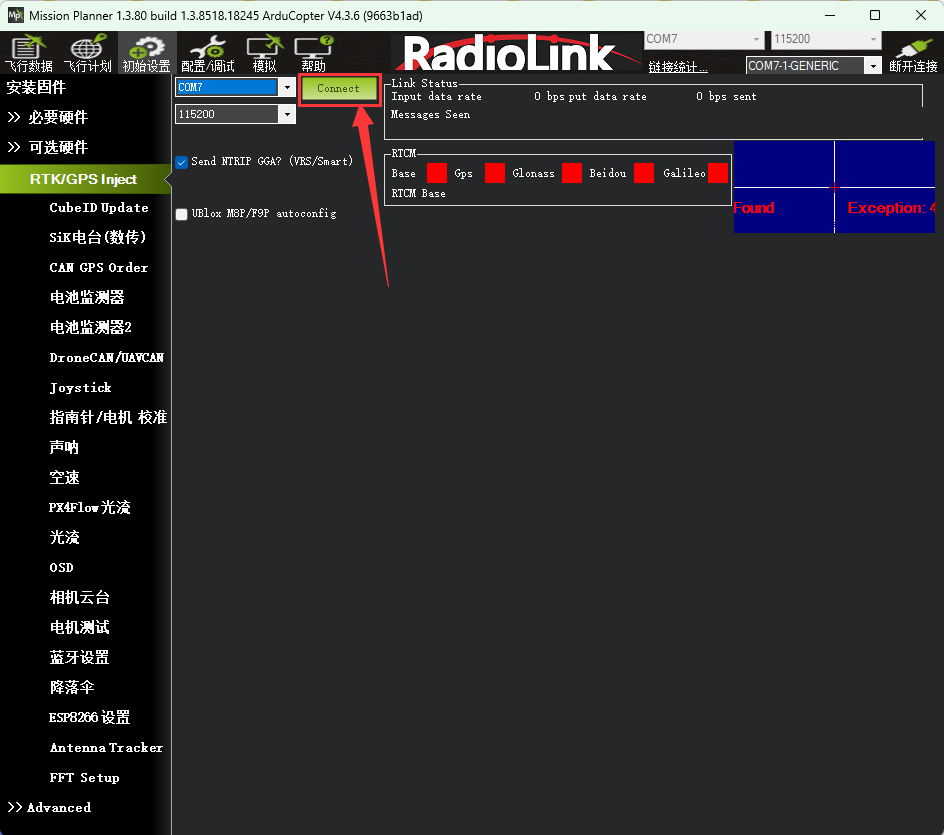Image resolution: width=944 pixels, height=835 pixels.
Task: Open the COM7 port dropdown in RTK panel
Action: tap(287, 88)
